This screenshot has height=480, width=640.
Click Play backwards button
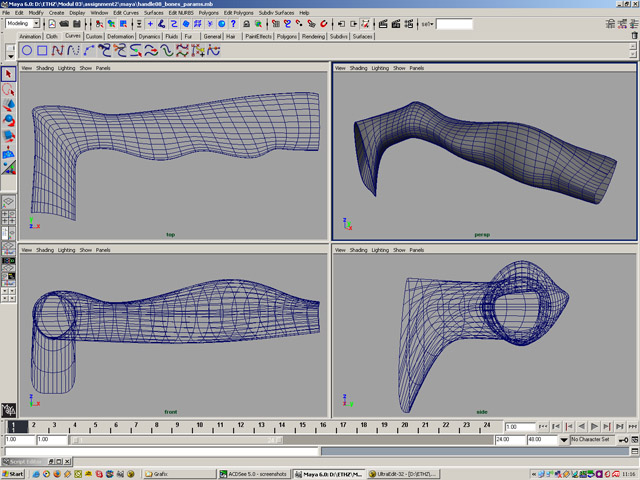(582, 427)
